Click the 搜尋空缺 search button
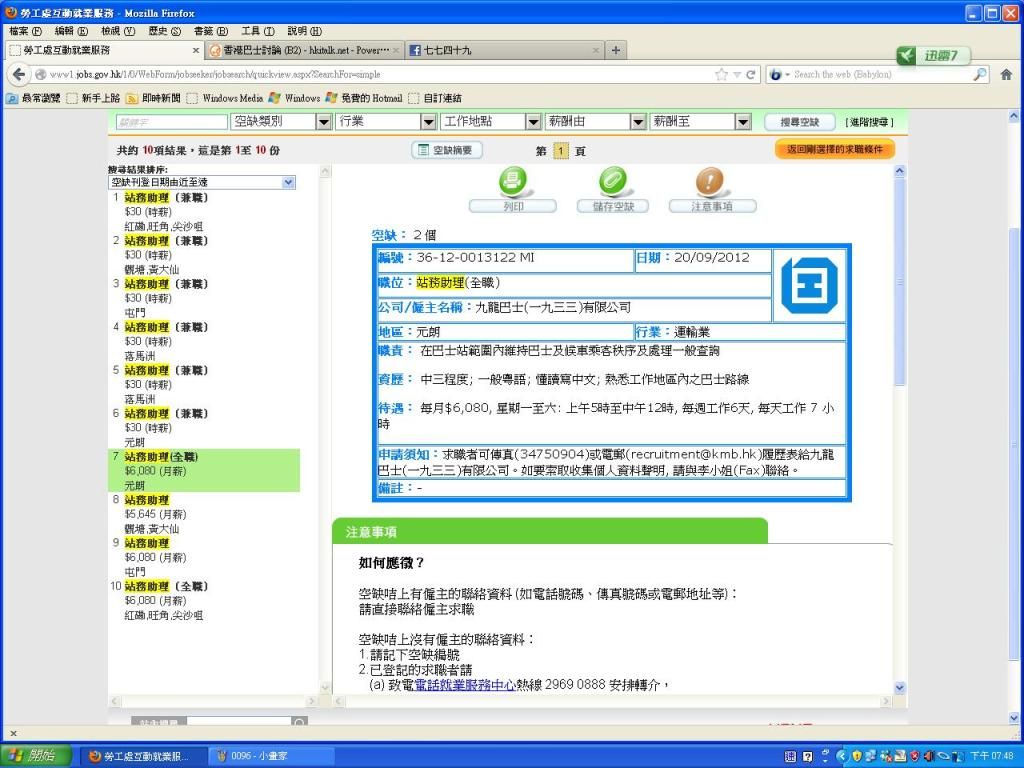Screen dimensions: 1024x768 [x=800, y=121]
